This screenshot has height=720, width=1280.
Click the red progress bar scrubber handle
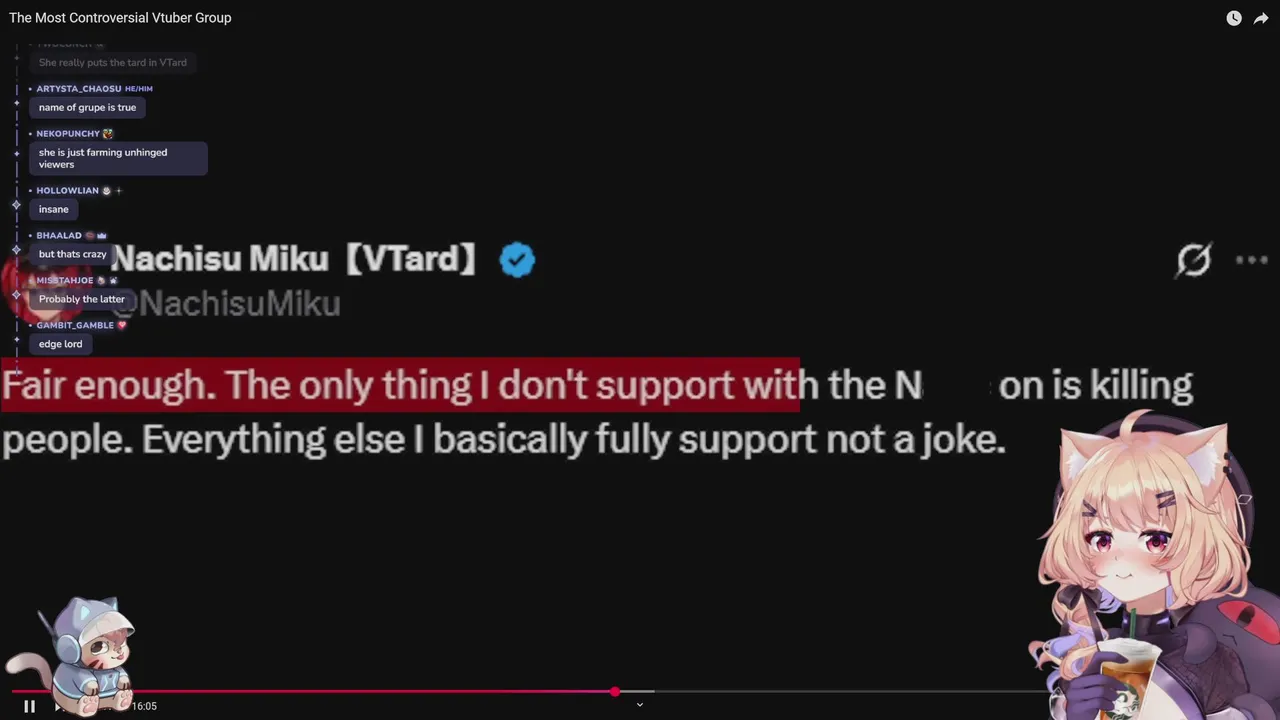[x=614, y=691]
